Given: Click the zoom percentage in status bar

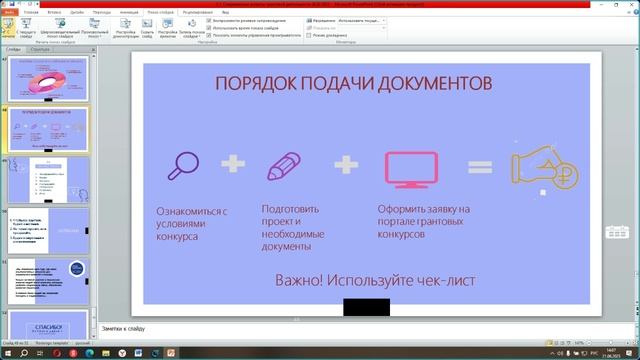Looking at the screenshot, I should tap(579, 343).
